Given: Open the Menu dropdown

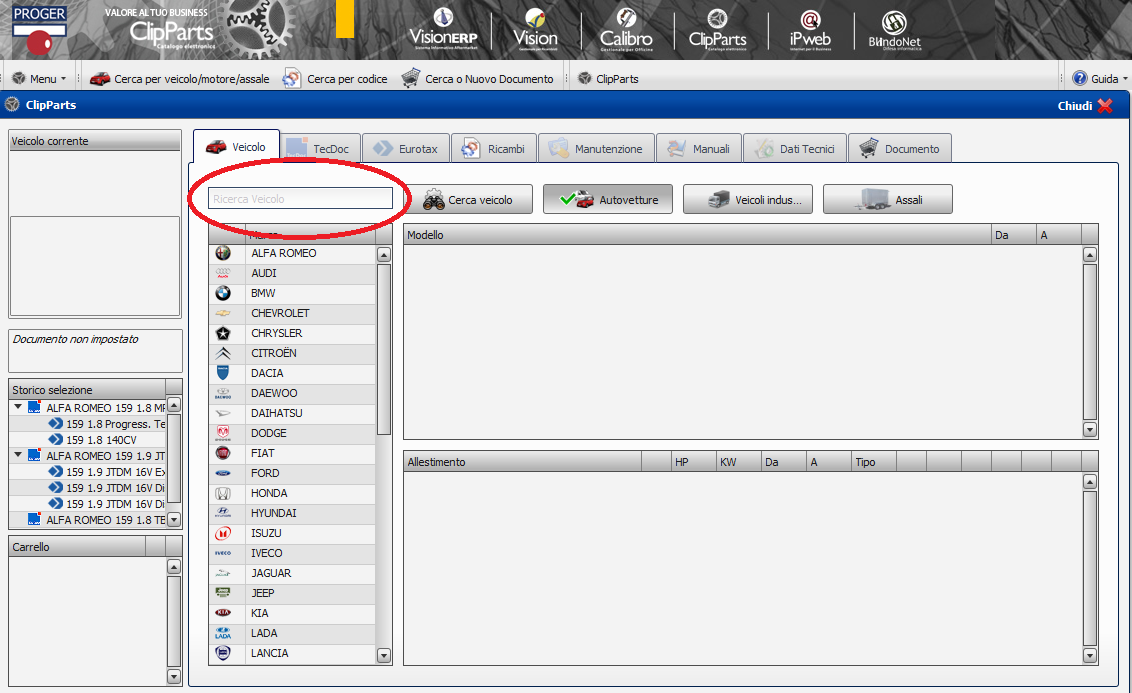Looking at the screenshot, I should [40, 79].
